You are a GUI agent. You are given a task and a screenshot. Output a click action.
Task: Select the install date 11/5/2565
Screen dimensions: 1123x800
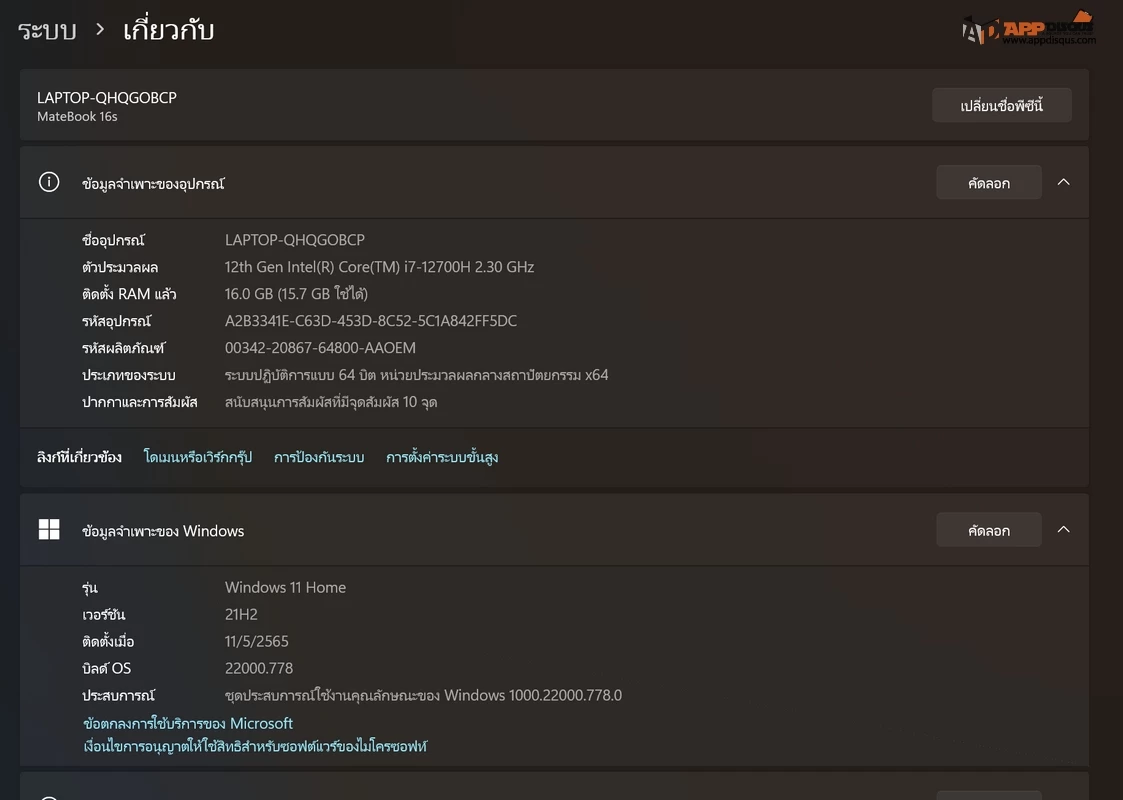click(x=256, y=642)
